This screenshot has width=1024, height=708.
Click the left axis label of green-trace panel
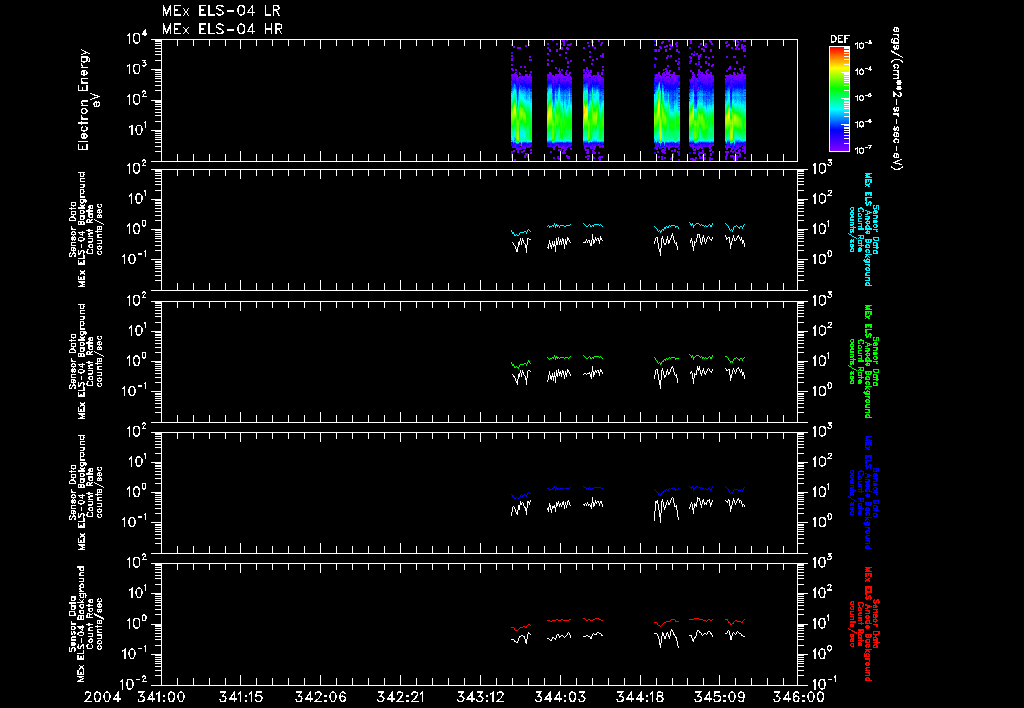pyautogui.click(x=86, y=361)
